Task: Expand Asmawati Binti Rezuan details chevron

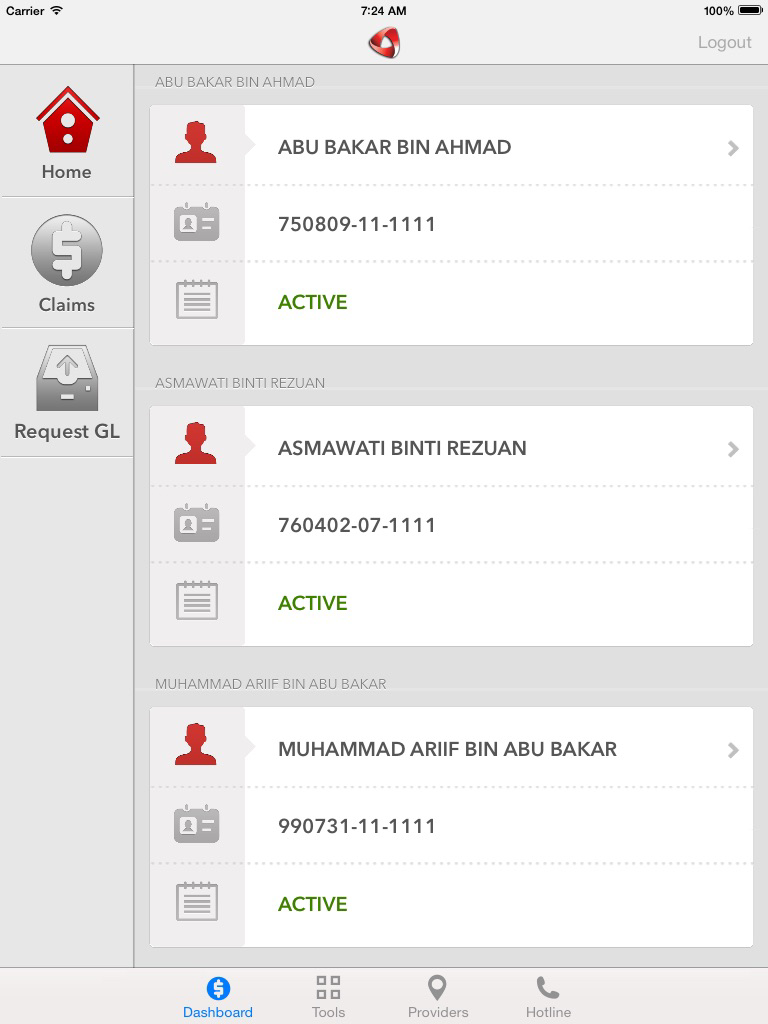Action: coord(733,449)
